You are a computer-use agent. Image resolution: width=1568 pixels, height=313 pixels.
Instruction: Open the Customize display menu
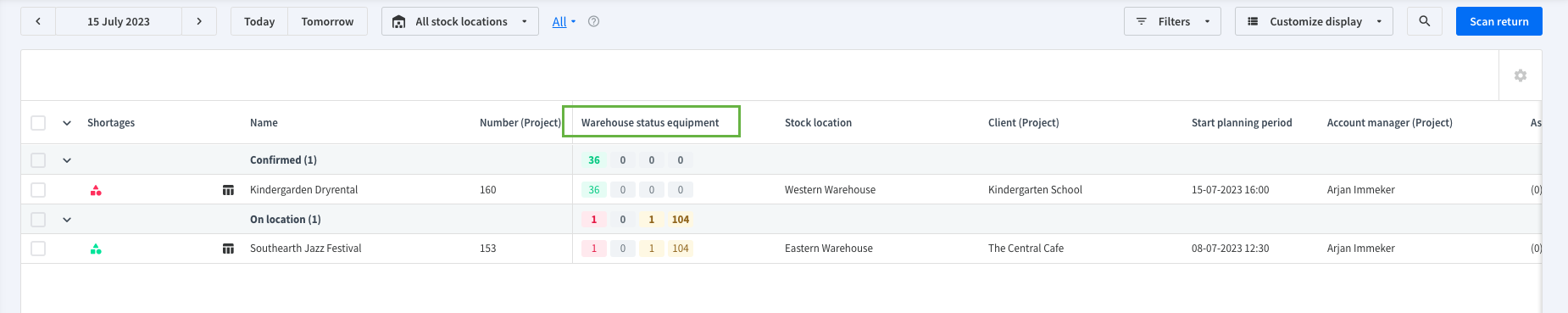(1315, 21)
